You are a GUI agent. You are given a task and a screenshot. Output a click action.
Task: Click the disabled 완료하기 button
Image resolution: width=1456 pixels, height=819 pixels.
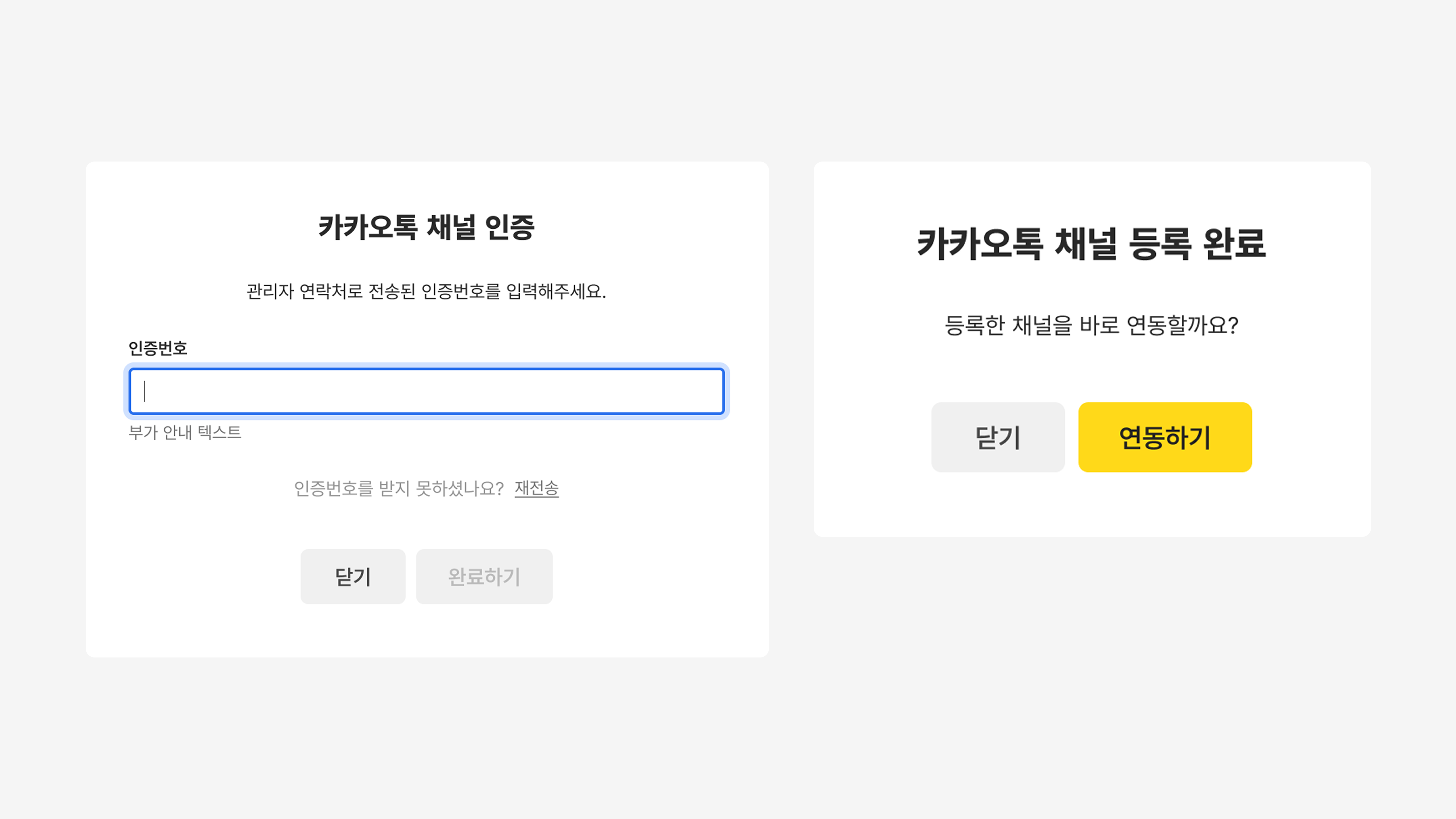[x=484, y=576]
